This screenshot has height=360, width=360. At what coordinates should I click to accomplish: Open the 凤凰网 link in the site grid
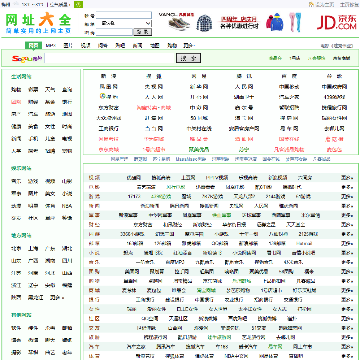108,87
